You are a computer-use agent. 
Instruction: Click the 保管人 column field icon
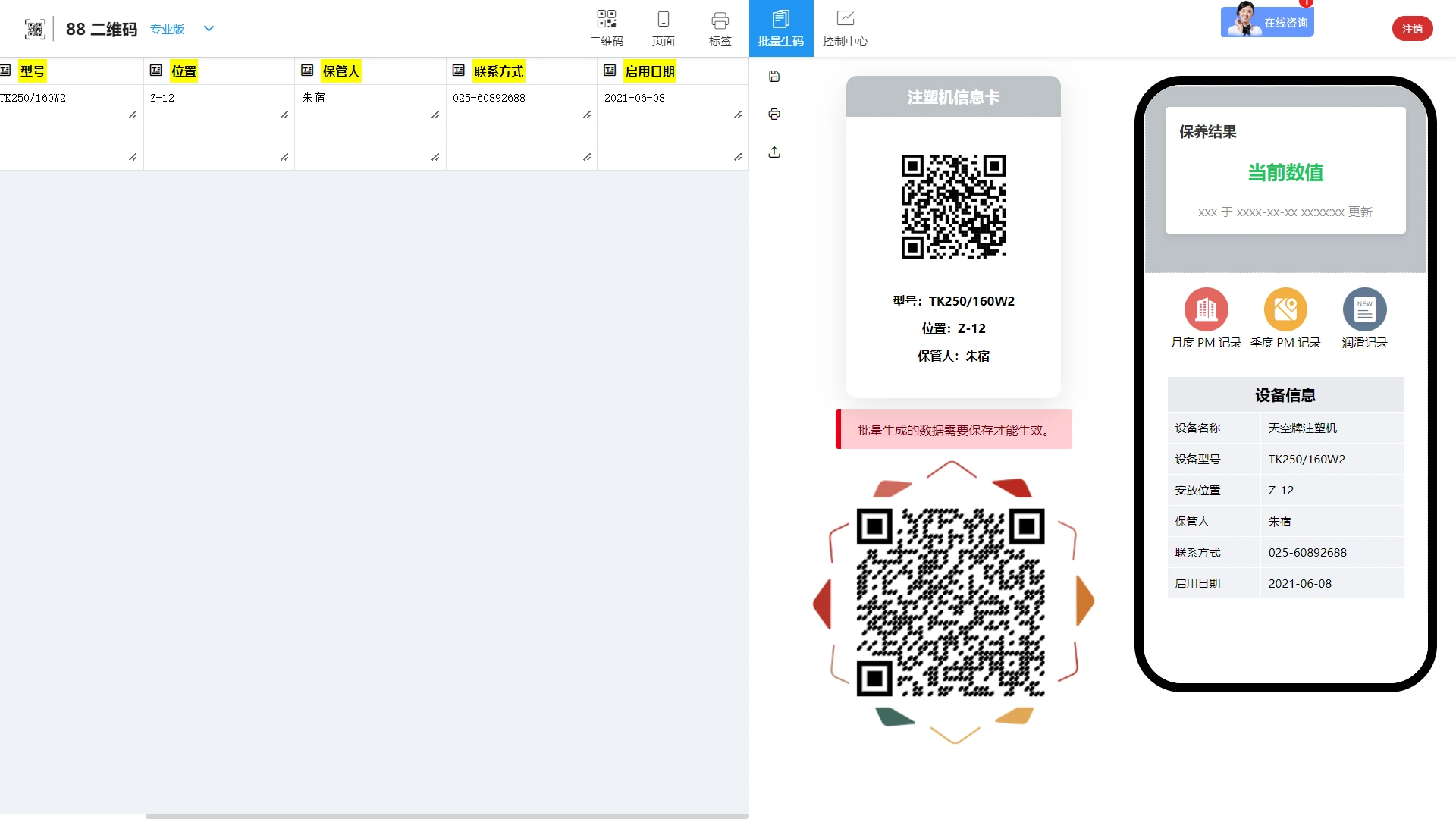coord(307,71)
